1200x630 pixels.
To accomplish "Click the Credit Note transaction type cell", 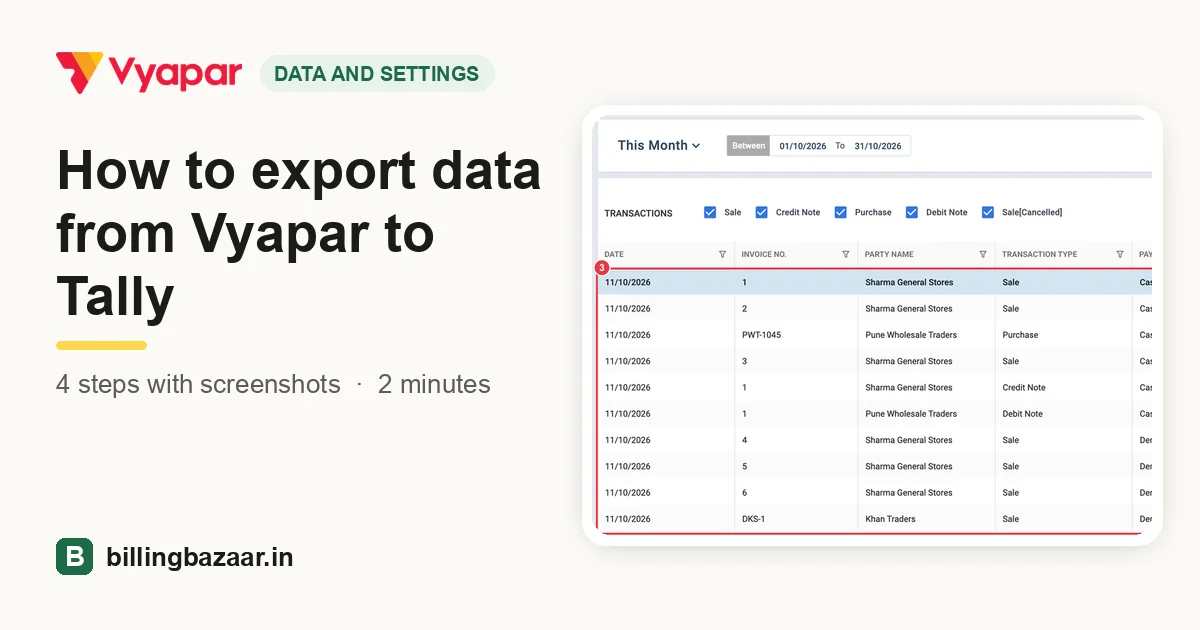I will point(1024,387).
